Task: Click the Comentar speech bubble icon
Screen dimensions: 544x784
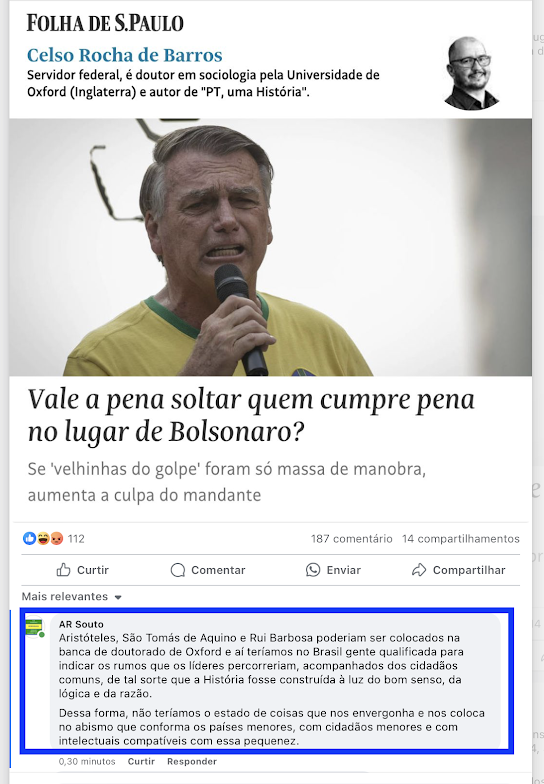Action: coord(178,570)
